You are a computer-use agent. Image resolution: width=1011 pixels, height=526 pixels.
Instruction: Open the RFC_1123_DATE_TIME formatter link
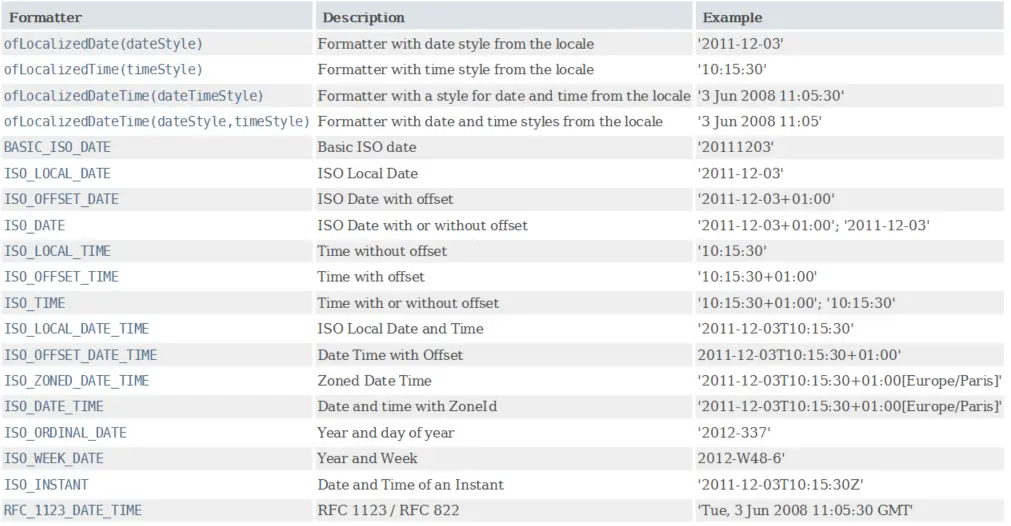click(73, 511)
